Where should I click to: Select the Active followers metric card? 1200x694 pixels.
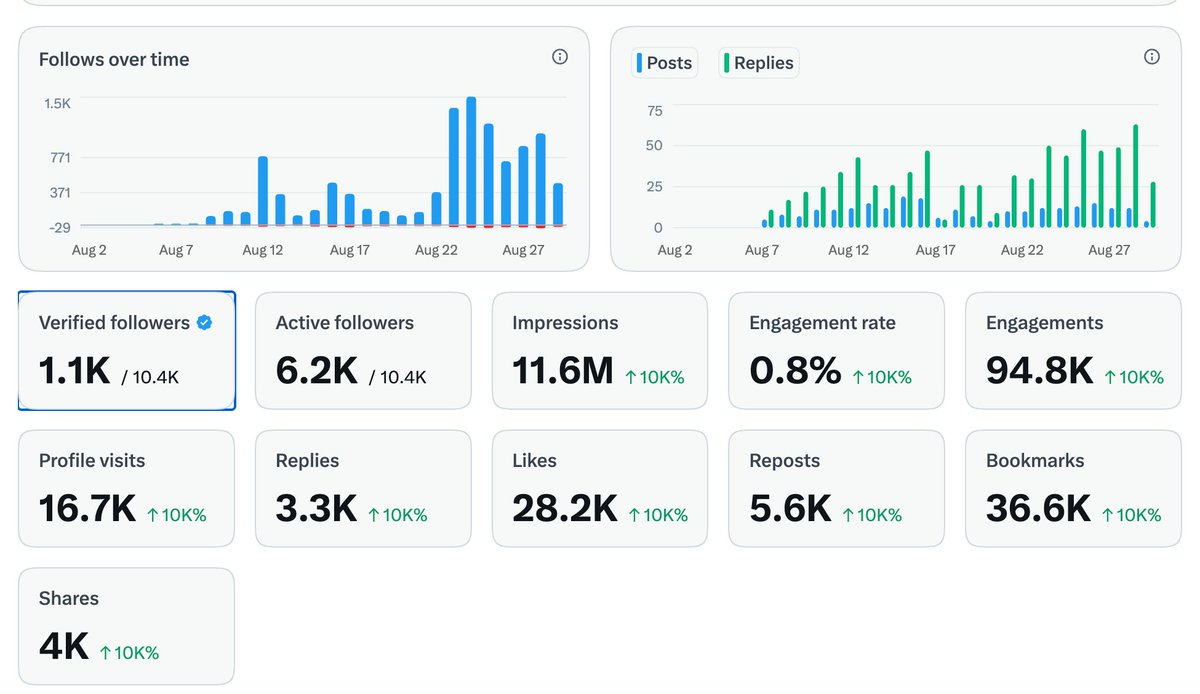point(363,351)
